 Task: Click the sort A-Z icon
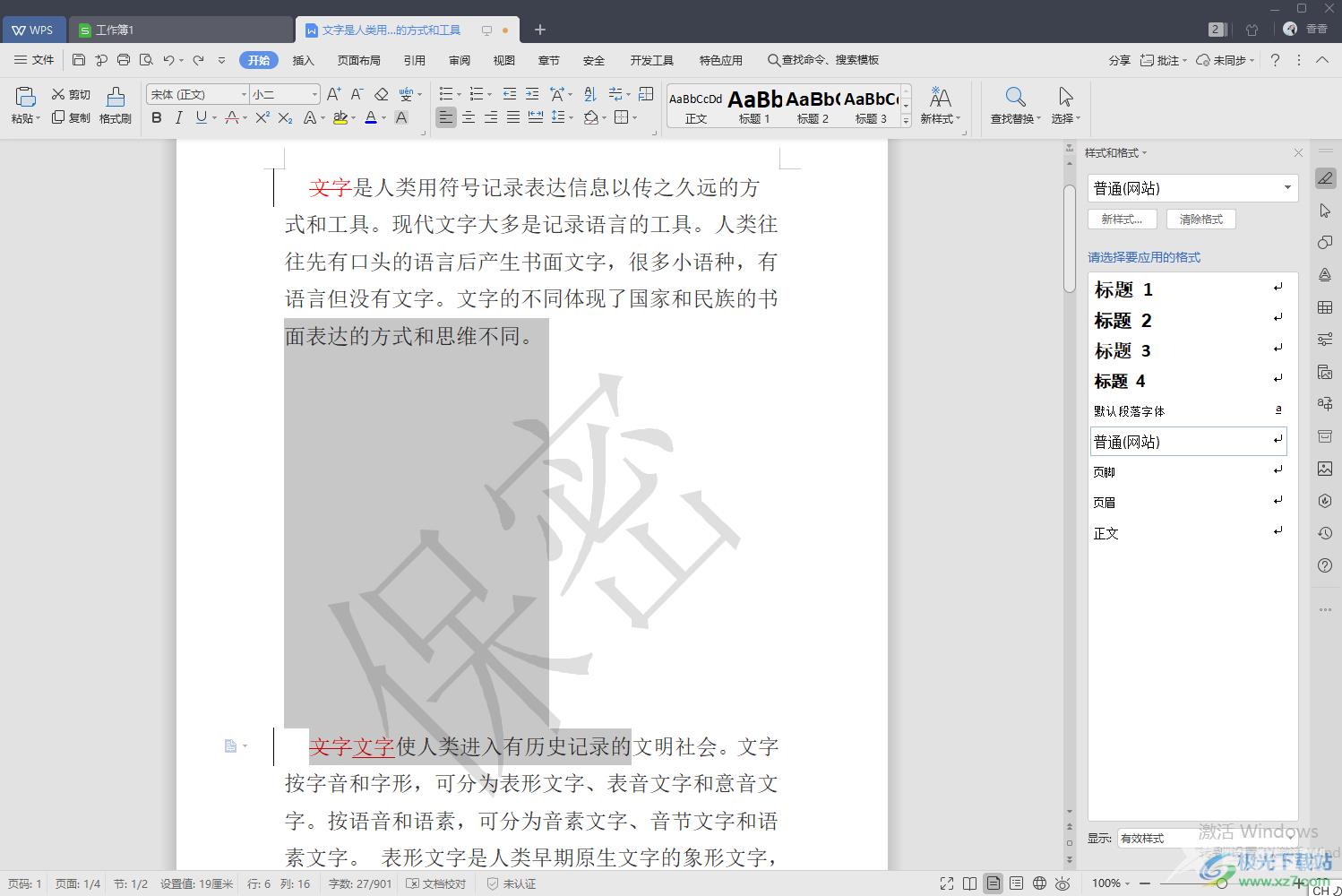coord(589,94)
